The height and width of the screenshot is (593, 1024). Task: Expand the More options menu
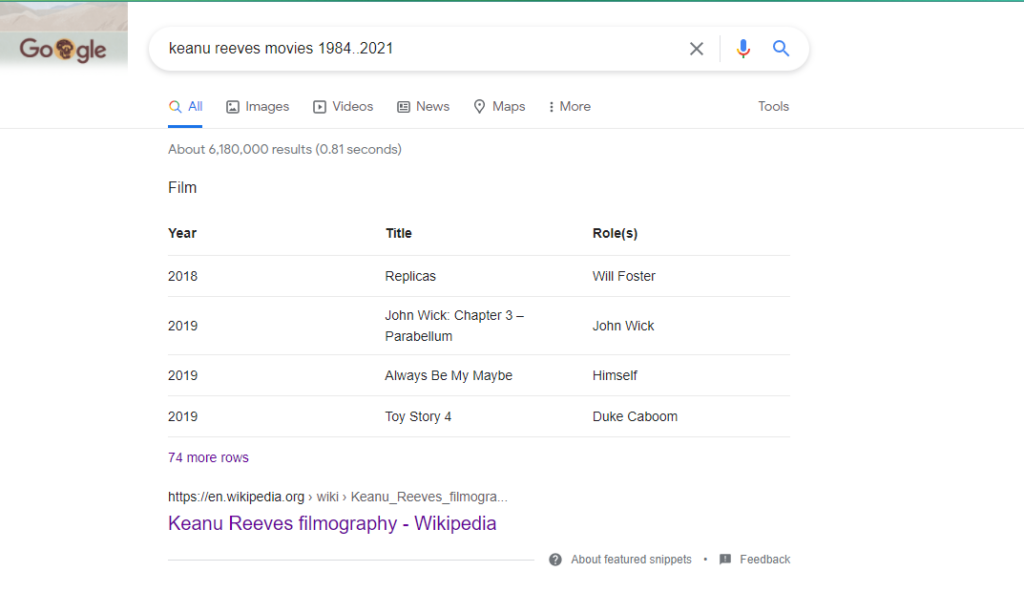click(x=569, y=107)
